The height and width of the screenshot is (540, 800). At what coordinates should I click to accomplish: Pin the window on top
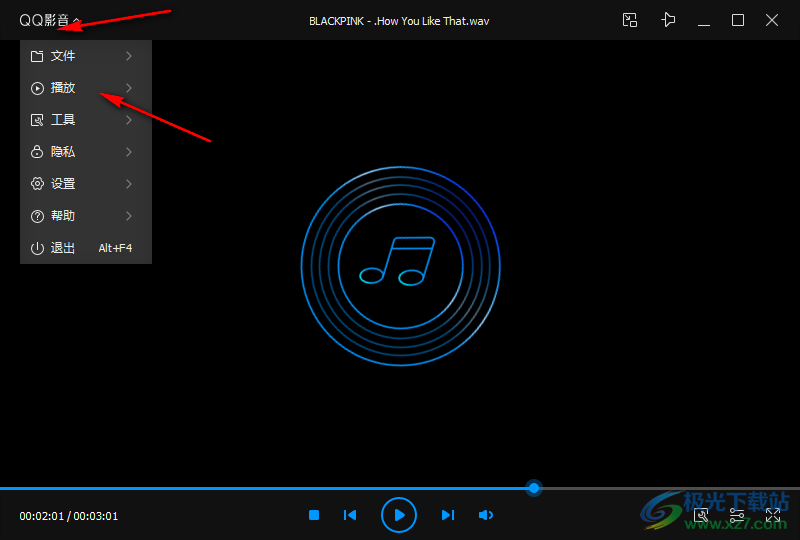(668, 20)
